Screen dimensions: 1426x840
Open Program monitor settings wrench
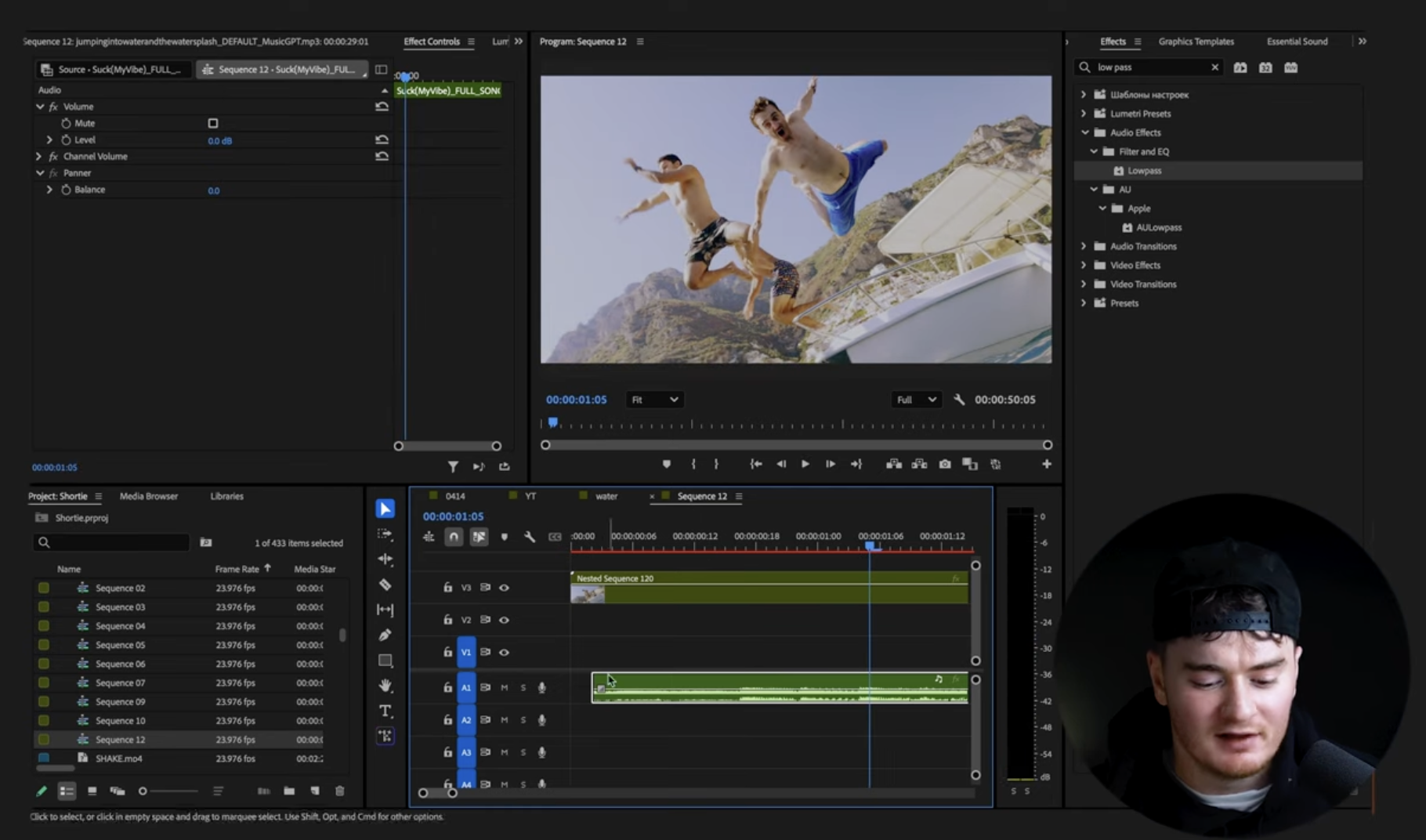959,400
